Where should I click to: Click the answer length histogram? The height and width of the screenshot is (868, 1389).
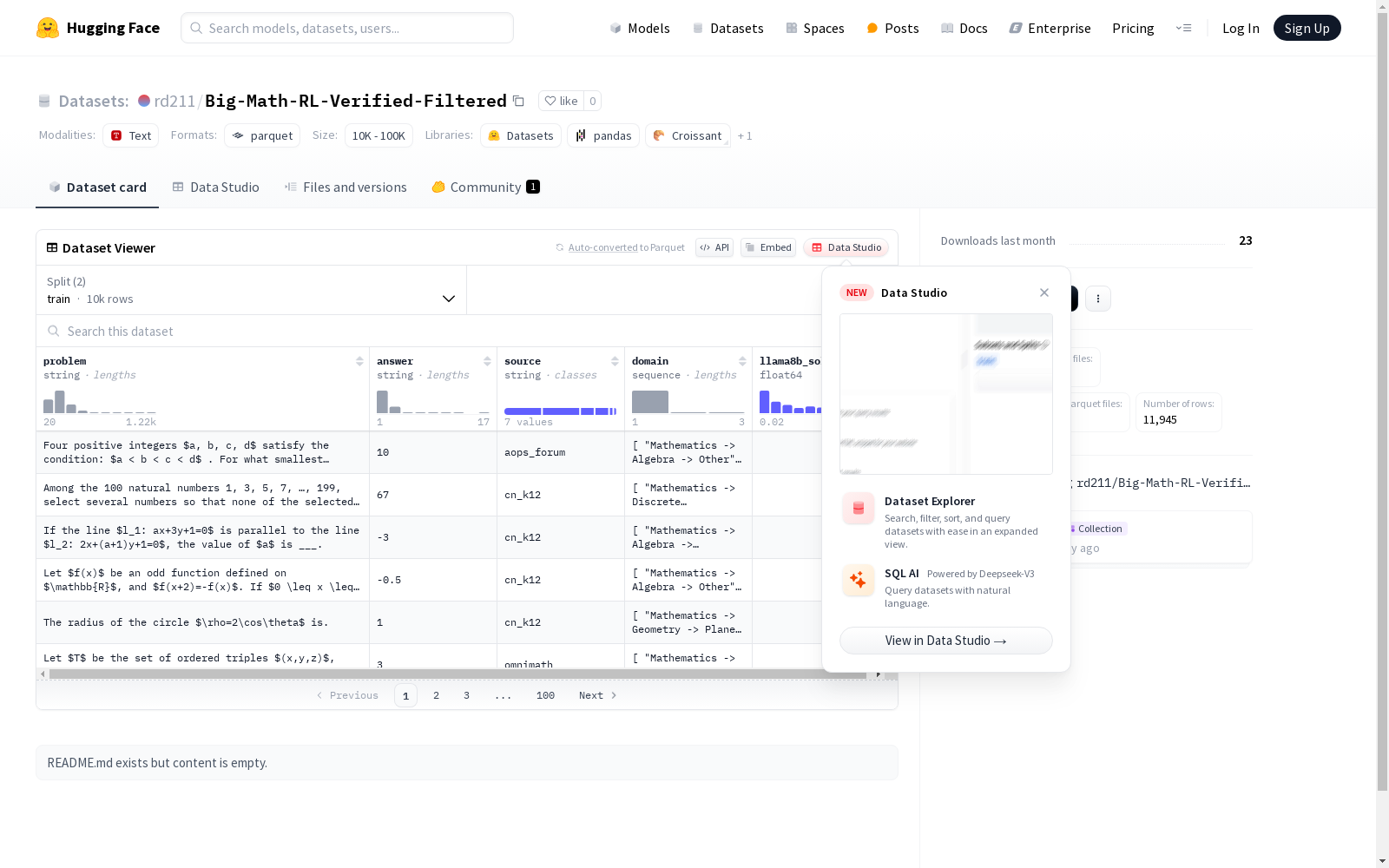tap(433, 402)
